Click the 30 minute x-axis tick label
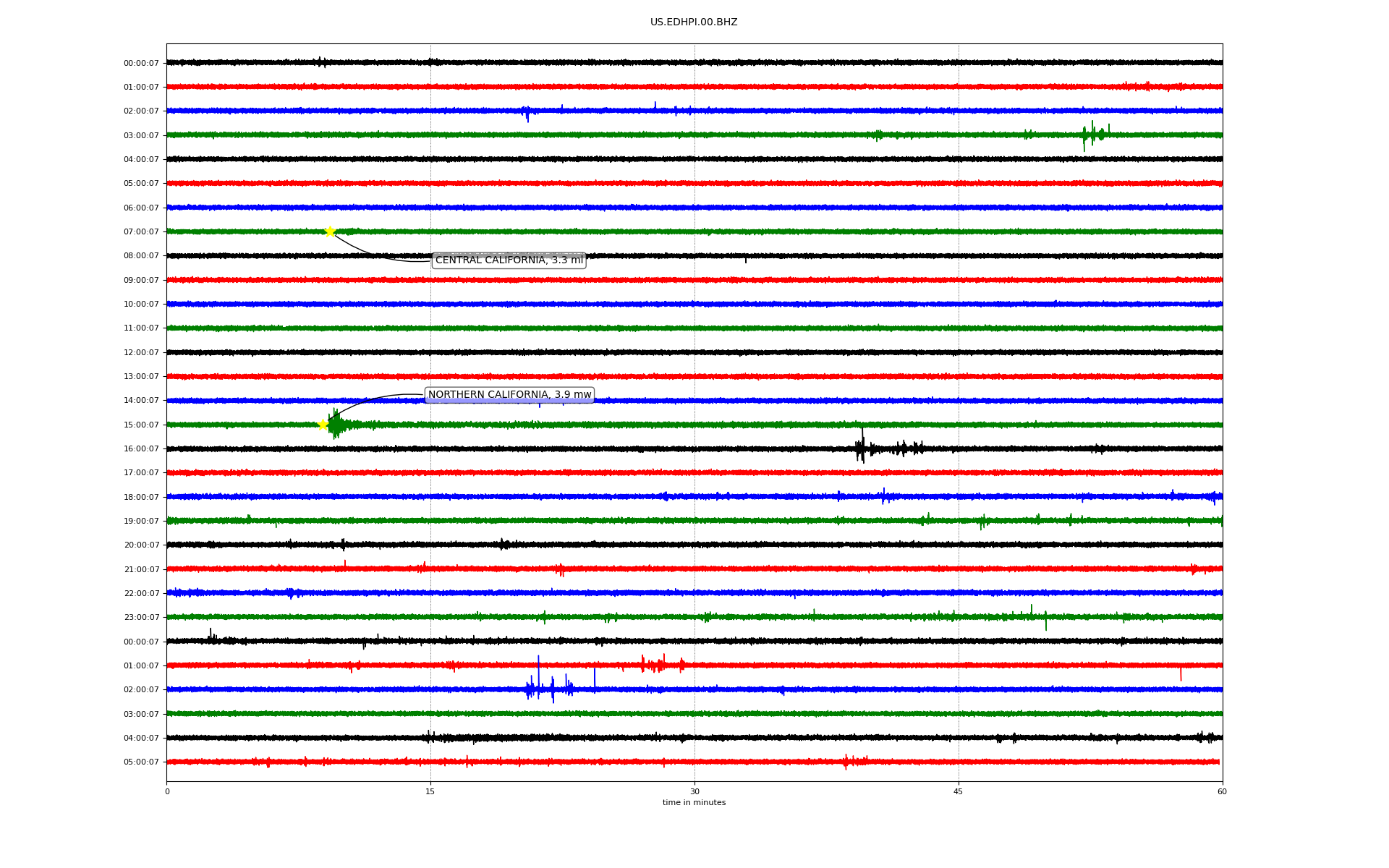 pyautogui.click(x=694, y=791)
